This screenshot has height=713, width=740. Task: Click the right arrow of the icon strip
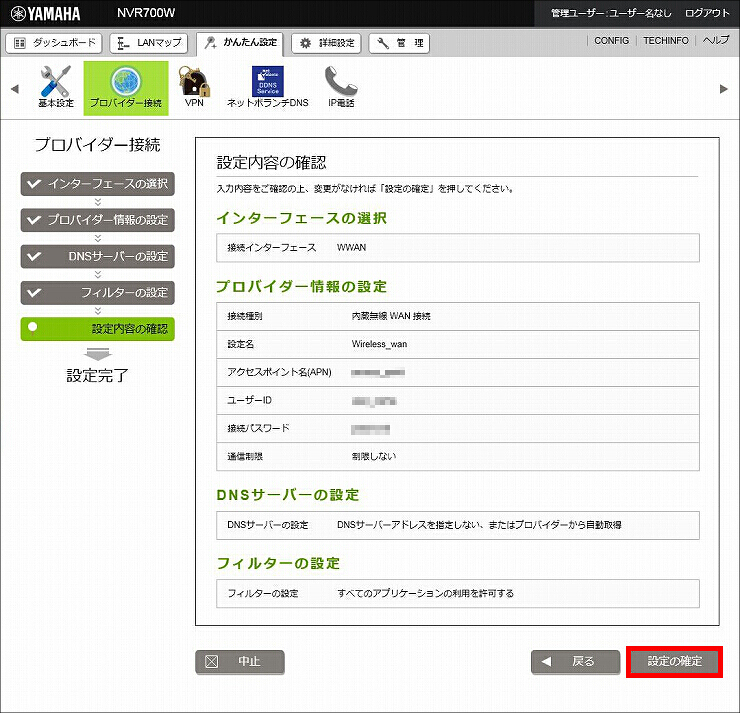point(723,89)
